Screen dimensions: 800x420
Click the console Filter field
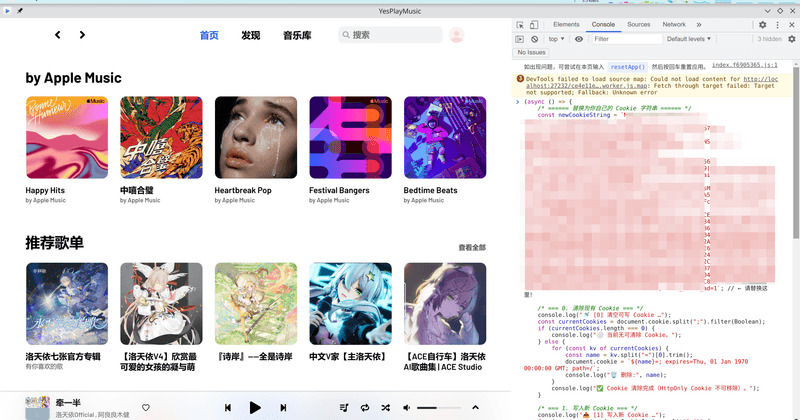(627, 39)
